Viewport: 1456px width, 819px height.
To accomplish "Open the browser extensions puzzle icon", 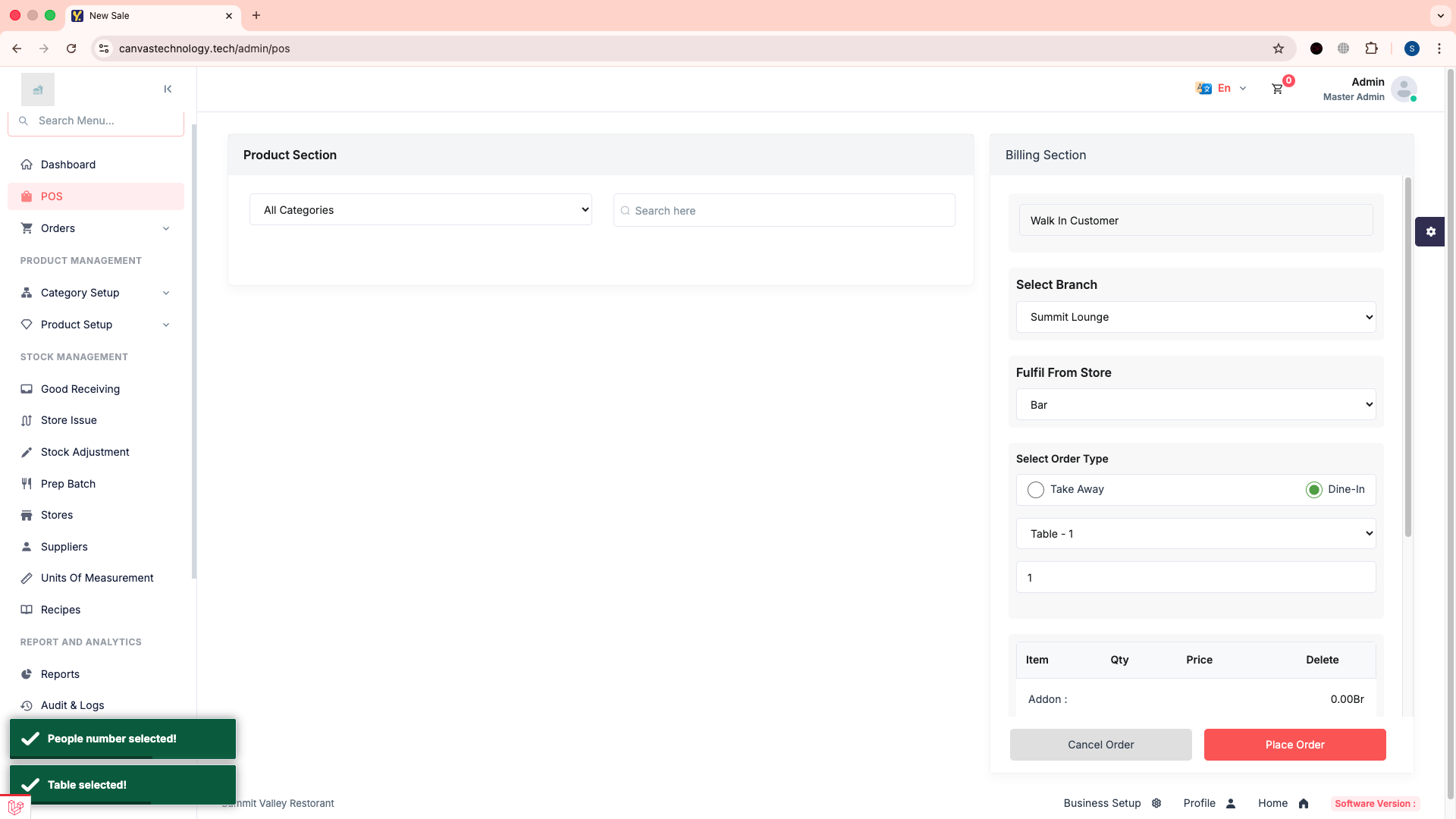I will tap(1371, 49).
